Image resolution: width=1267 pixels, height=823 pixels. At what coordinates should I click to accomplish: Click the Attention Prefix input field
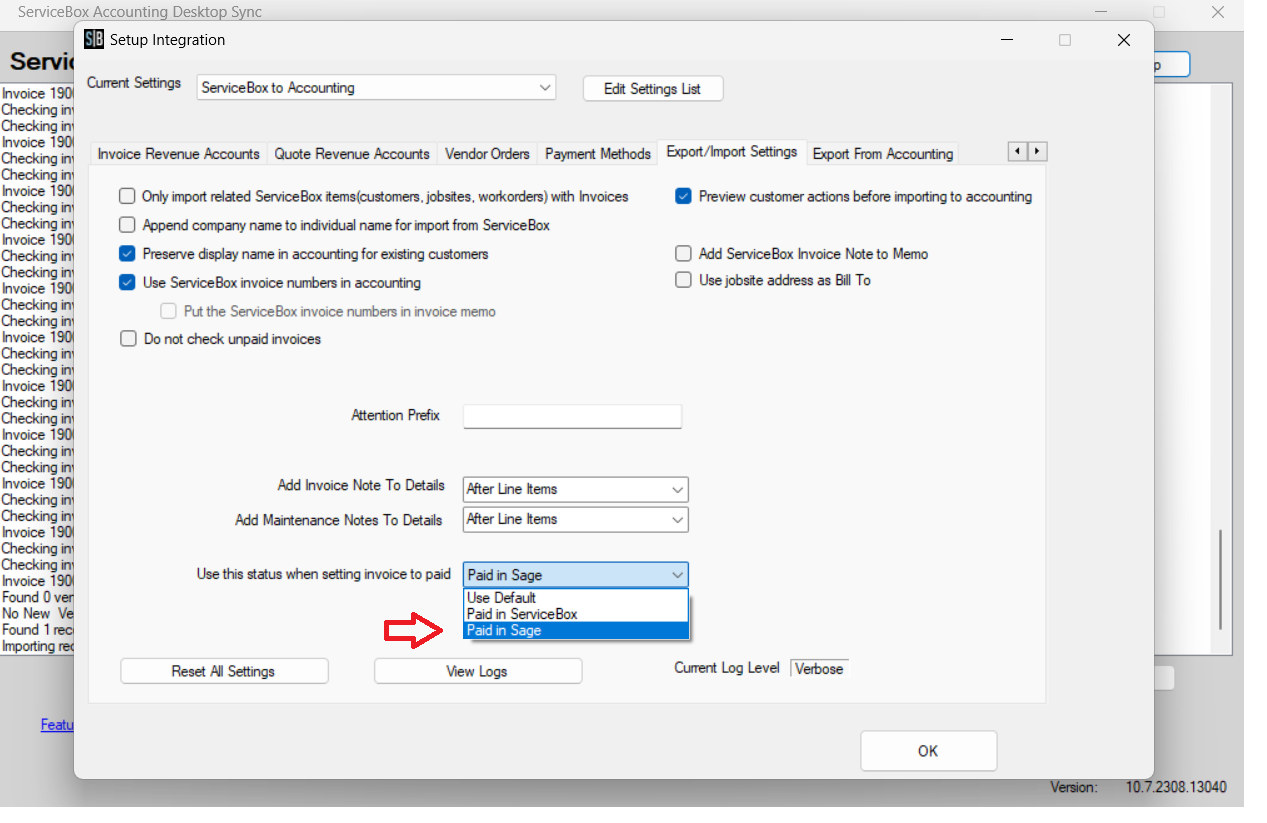coord(572,416)
